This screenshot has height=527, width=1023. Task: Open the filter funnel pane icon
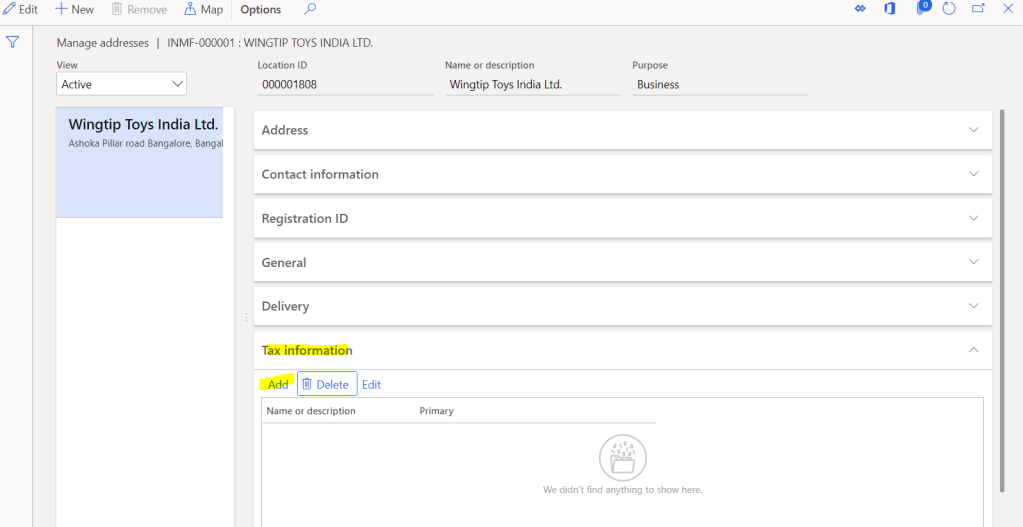coord(13,42)
